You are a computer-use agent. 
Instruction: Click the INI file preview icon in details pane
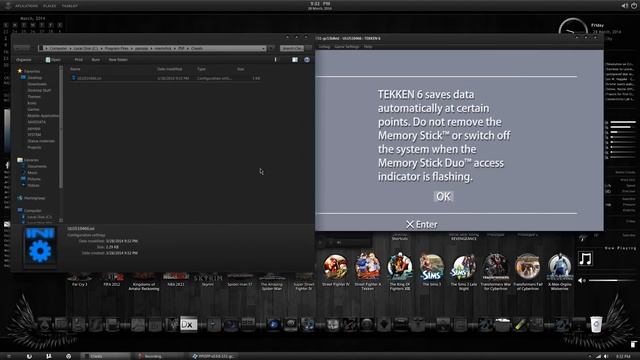pyautogui.click(x=40, y=246)
